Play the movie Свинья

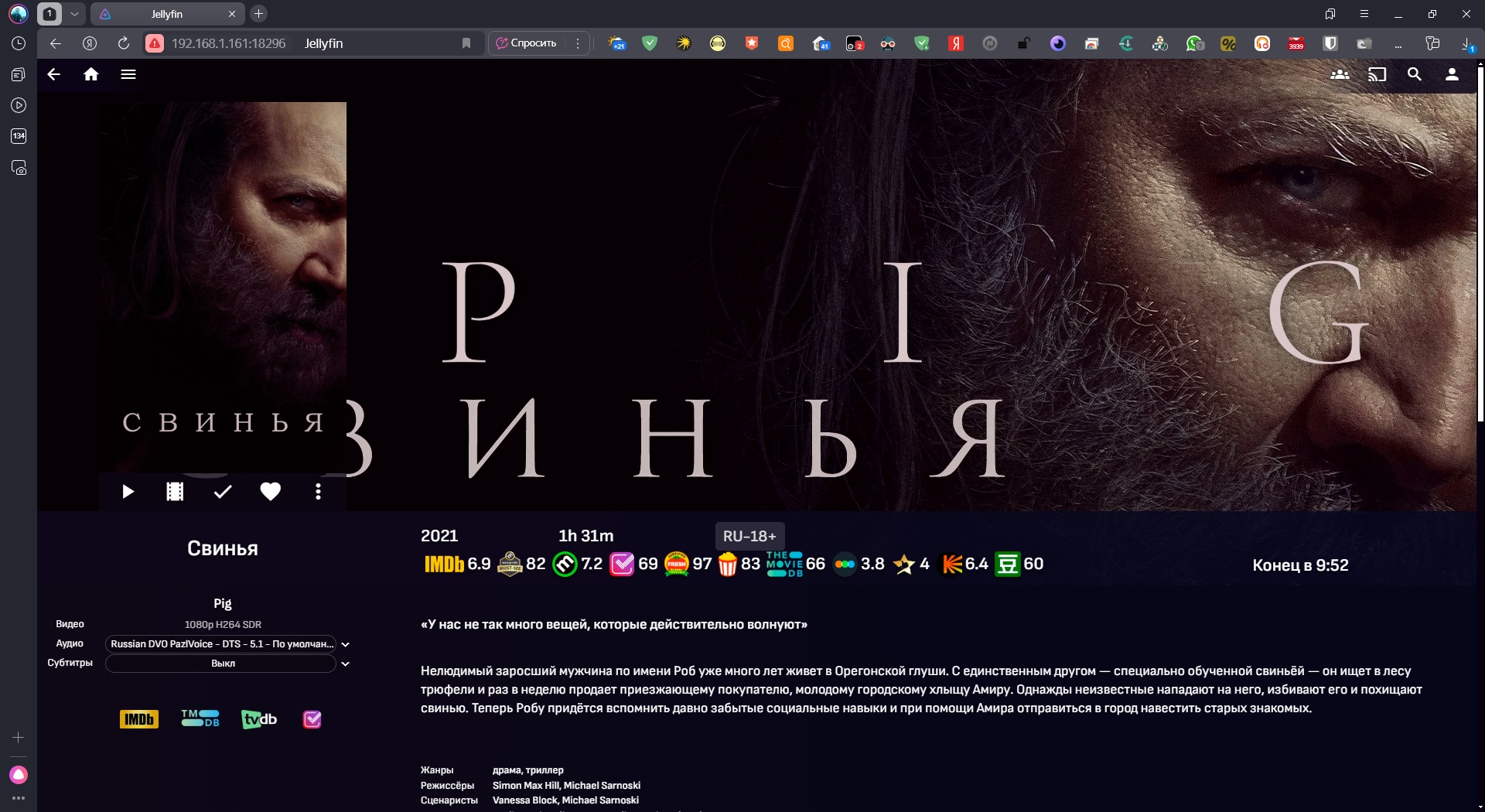[x=128, y=492]
